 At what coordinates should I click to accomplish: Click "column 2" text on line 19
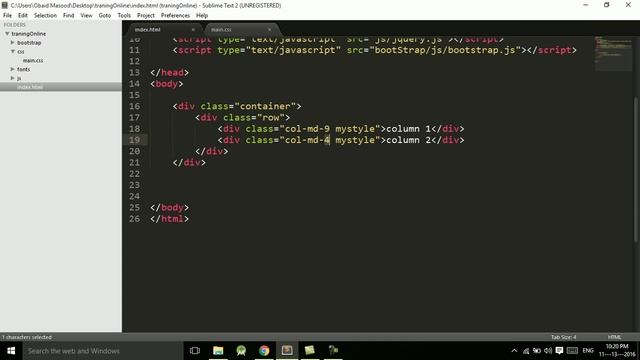(408, 140)
